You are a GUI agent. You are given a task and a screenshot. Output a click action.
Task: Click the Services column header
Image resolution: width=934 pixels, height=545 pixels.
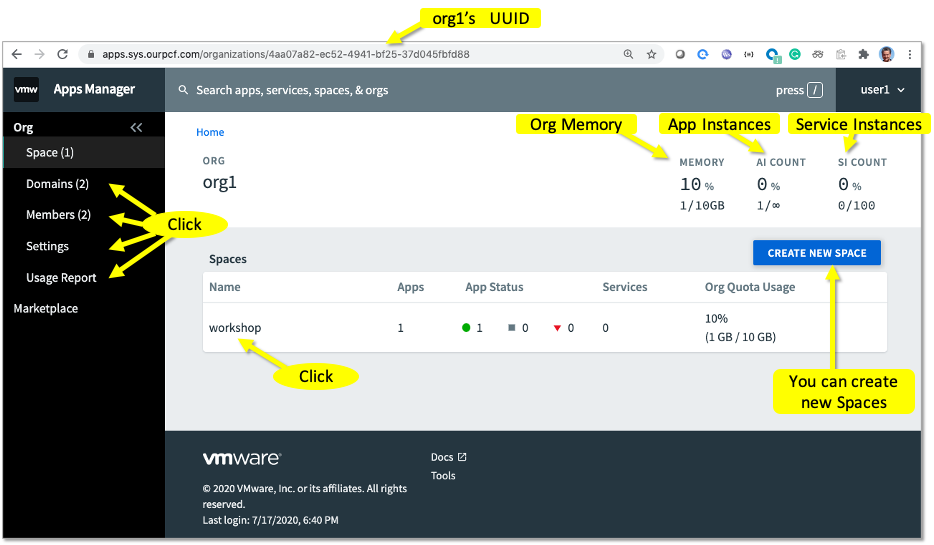625,287
